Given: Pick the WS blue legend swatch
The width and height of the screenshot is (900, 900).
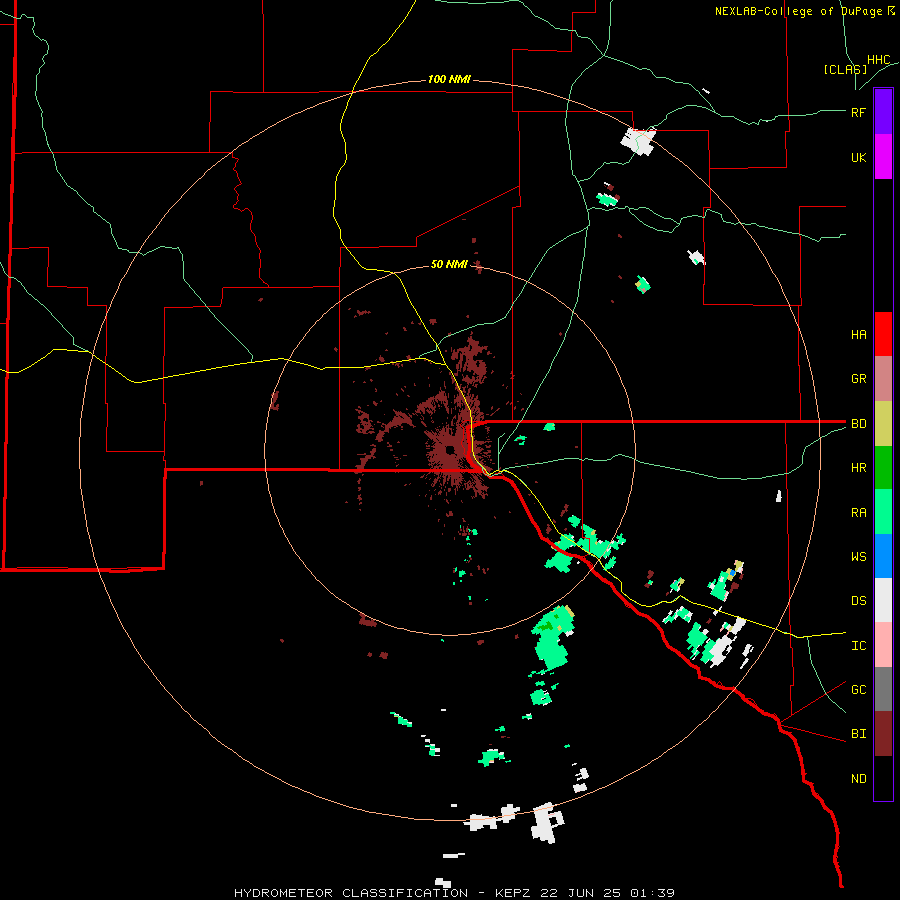Looking at the screenshot, I should click(x=883, y=556).
